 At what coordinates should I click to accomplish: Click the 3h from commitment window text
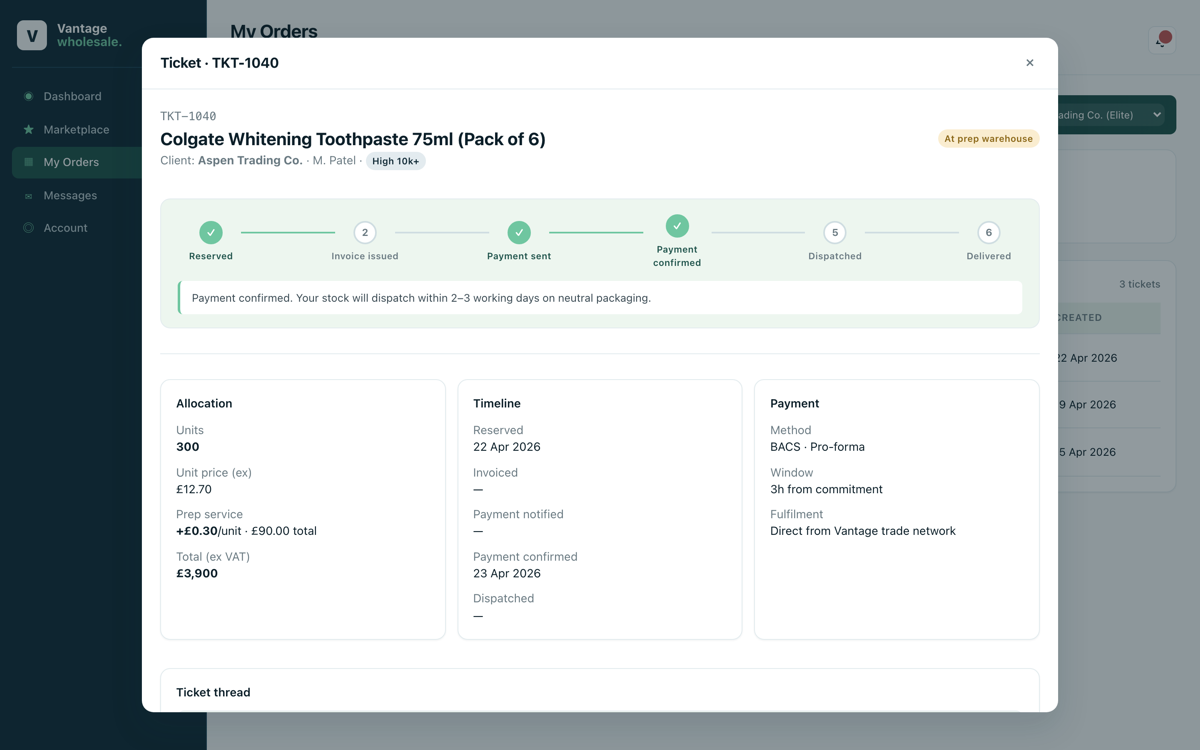coord(826,489)
